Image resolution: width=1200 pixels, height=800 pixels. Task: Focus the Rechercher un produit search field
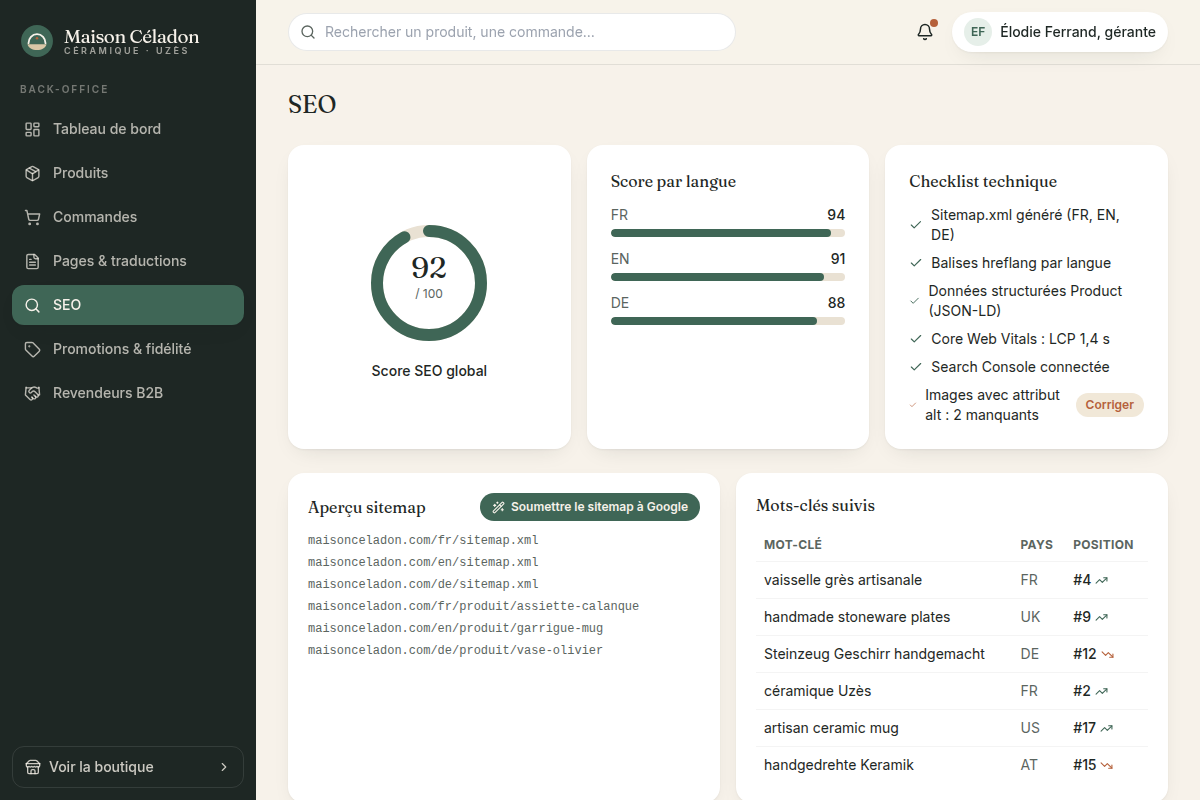tap(512, 32)
